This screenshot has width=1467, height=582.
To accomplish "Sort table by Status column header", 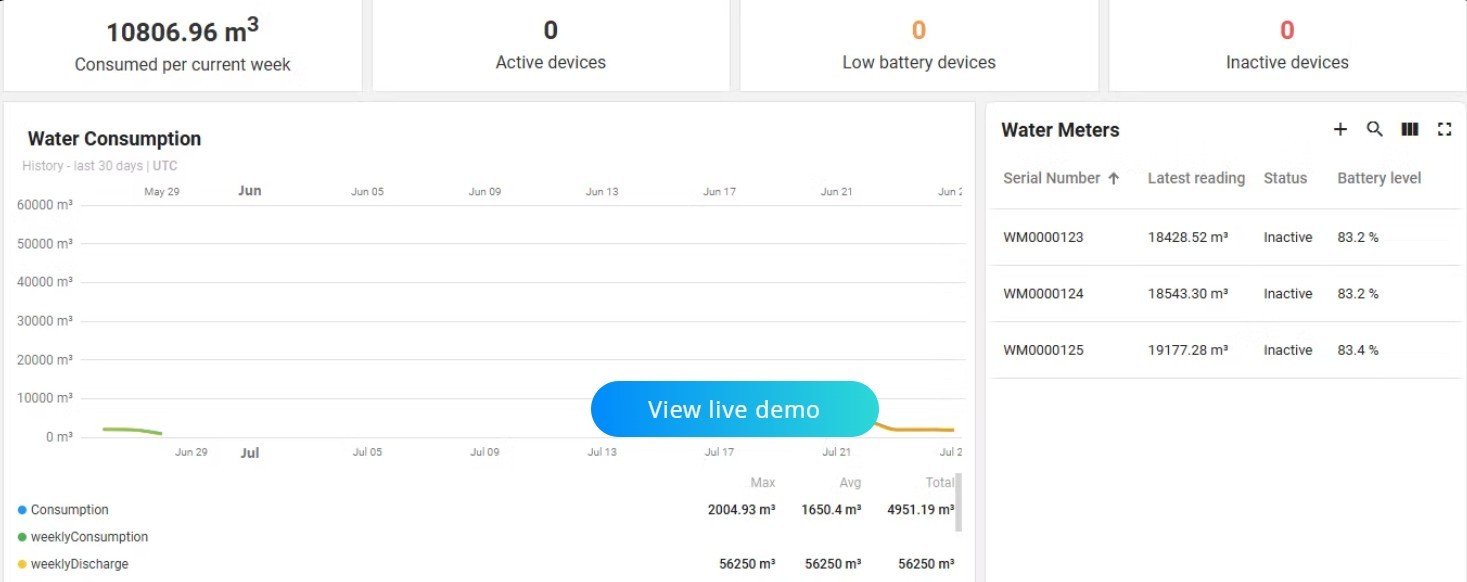I will point(1285,178).
